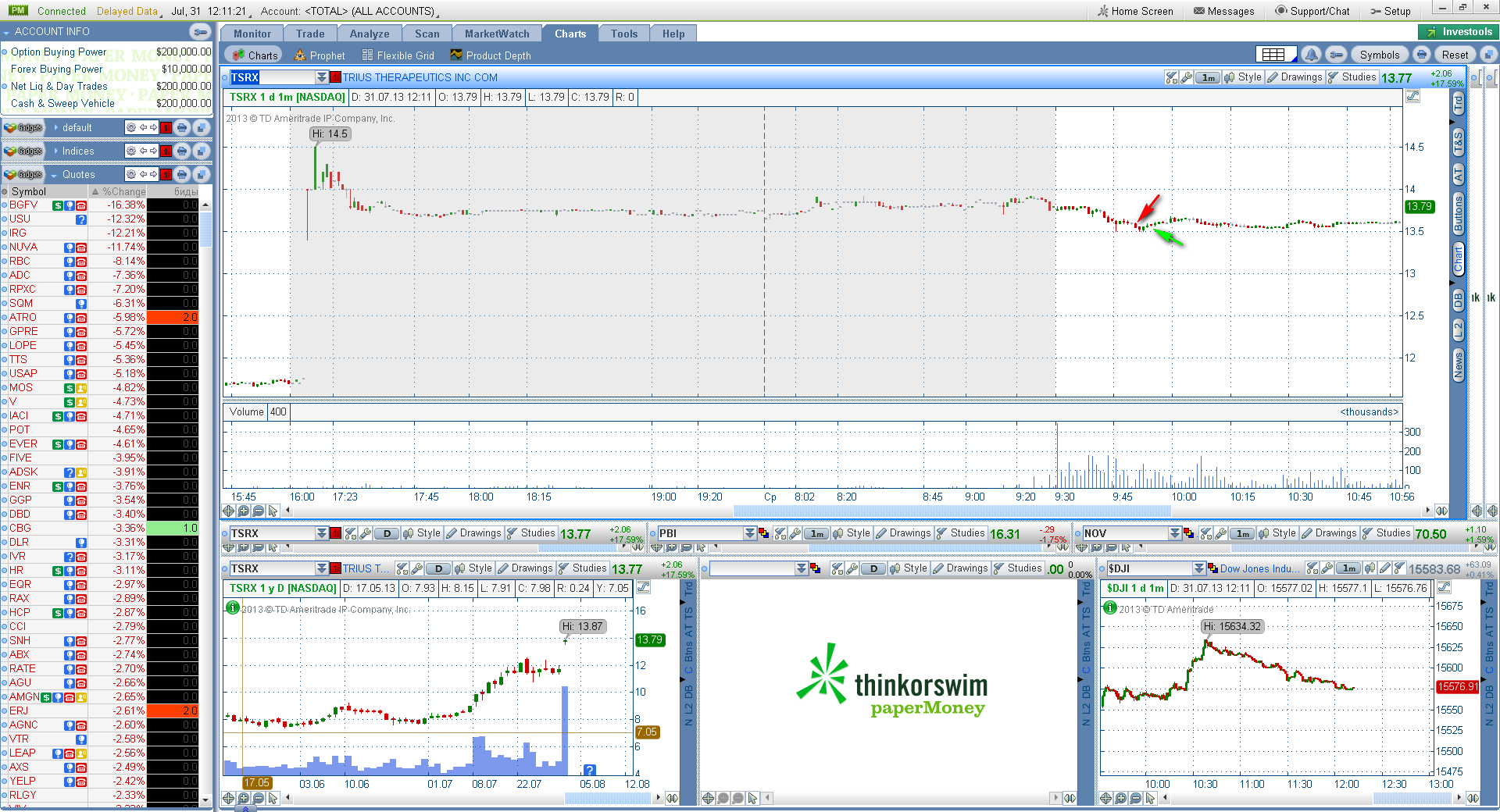Go to MarketWatch tab

(497, 34)
